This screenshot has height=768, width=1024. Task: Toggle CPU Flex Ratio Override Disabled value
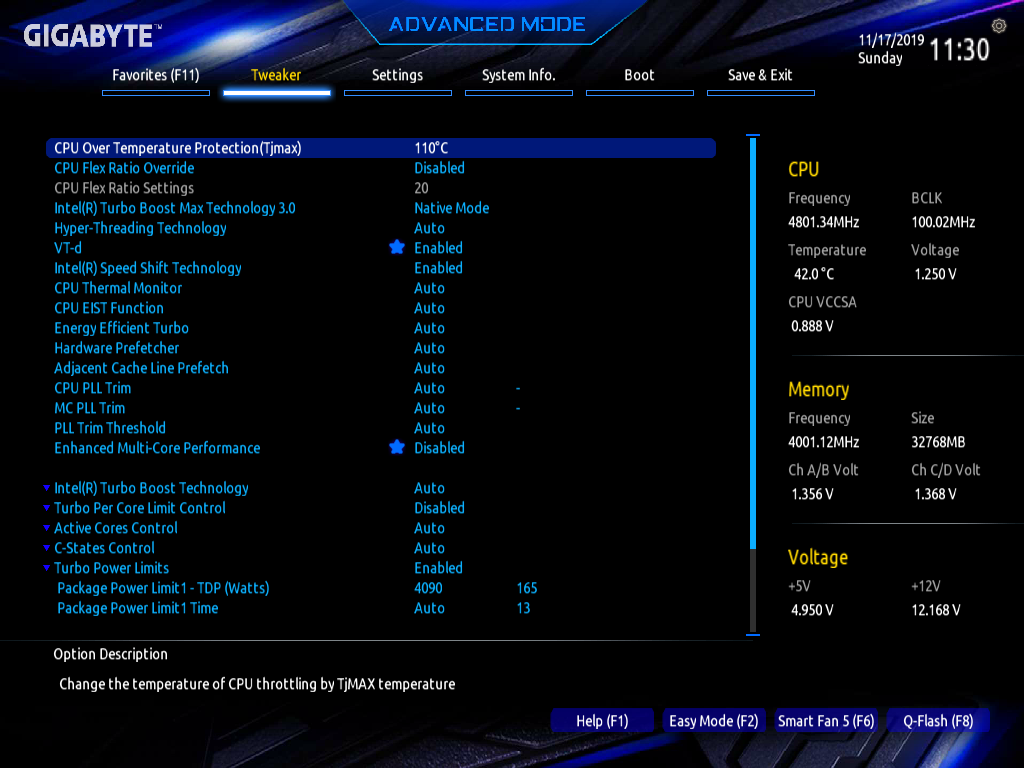coord(440,168)
